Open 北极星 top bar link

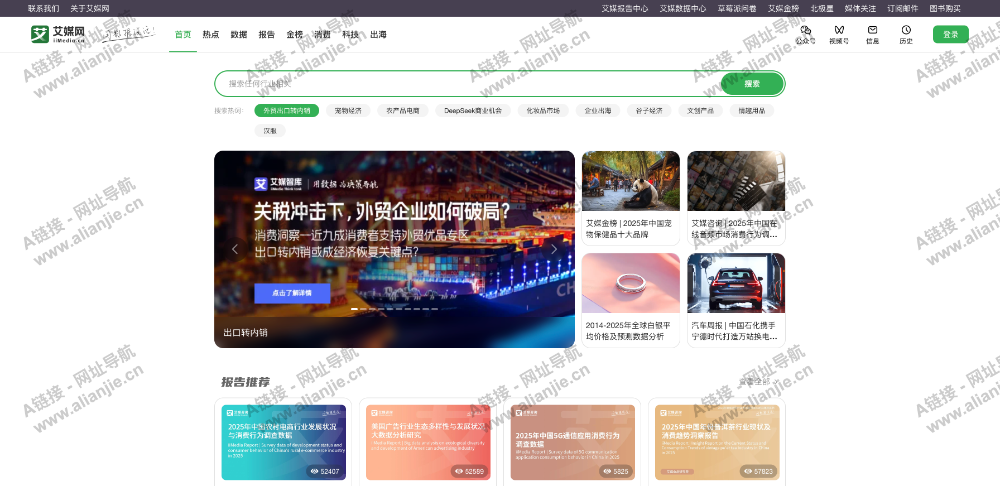822,8
